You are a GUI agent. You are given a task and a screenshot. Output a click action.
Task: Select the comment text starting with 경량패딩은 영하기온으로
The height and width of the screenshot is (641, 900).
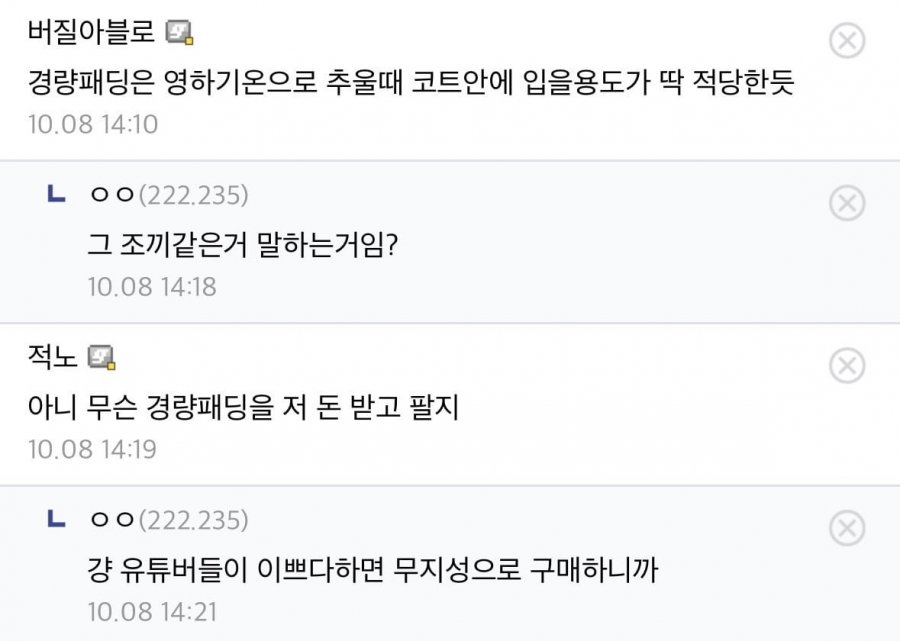pyautogui.click(x=411, y=82)
